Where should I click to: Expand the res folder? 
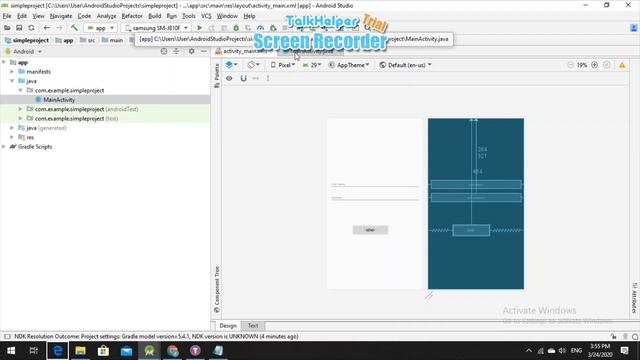click(x=12, y=138)
